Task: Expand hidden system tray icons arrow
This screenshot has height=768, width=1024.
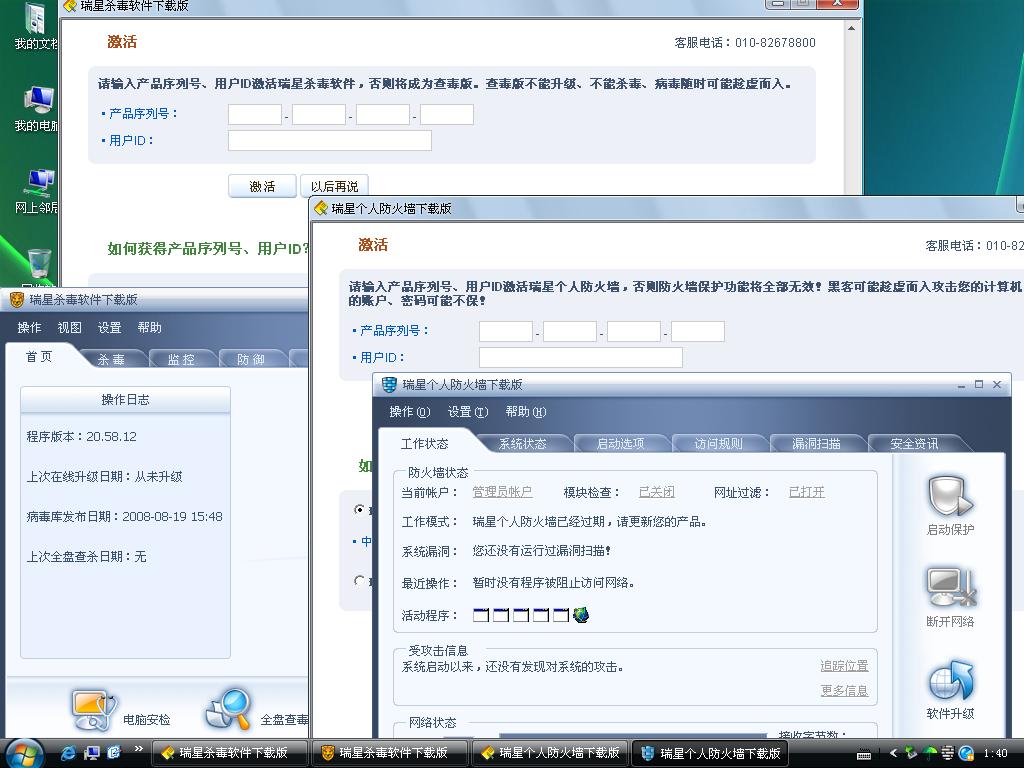Action: [893, 753]
